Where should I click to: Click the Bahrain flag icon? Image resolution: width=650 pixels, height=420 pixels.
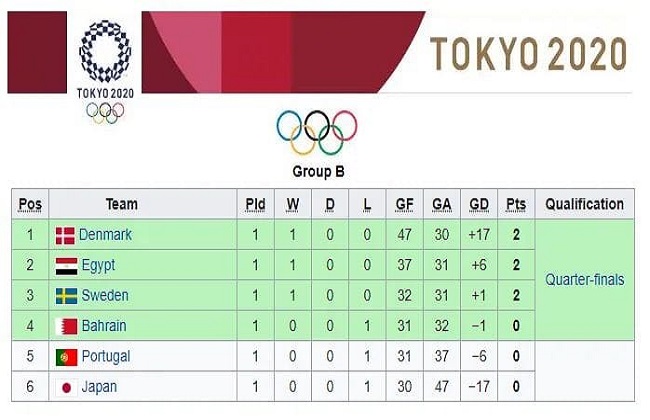click(x=66, y=326)
